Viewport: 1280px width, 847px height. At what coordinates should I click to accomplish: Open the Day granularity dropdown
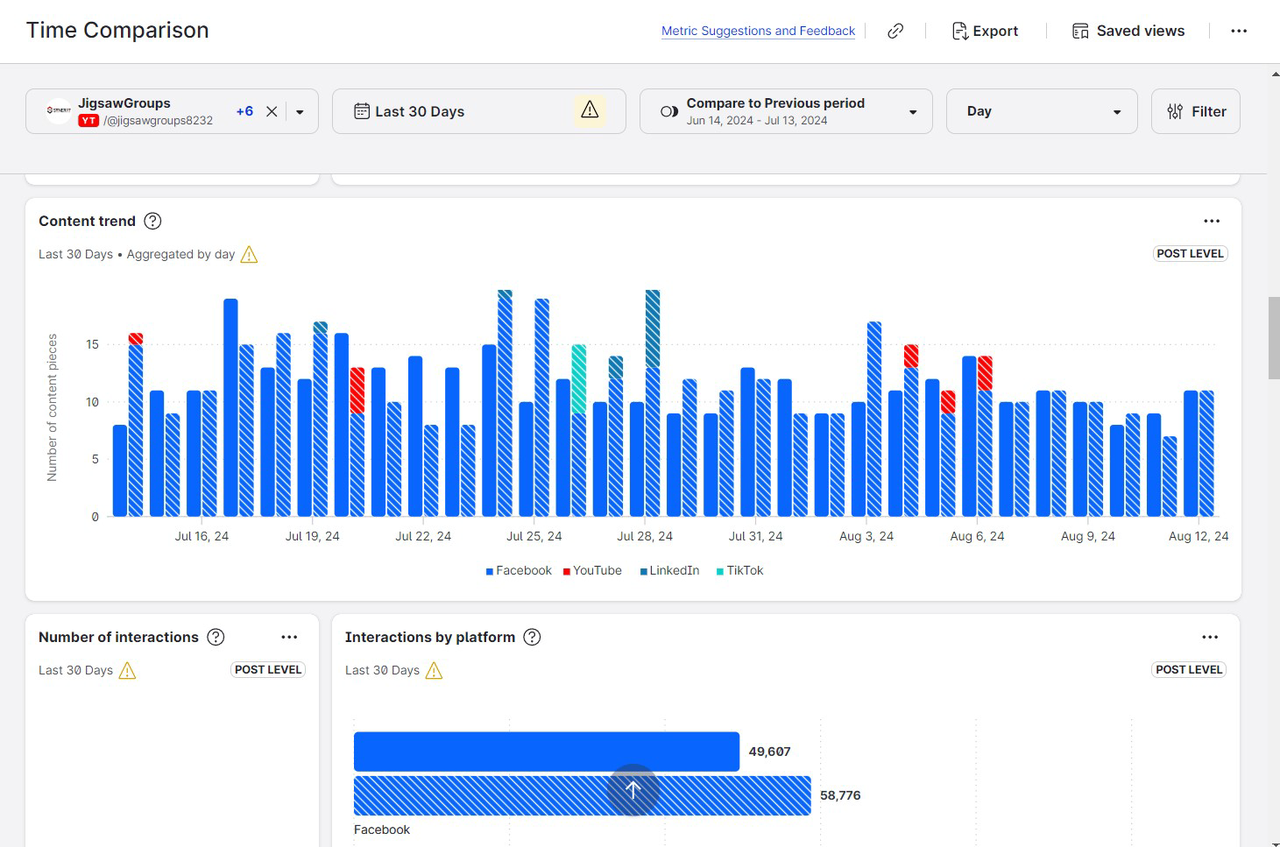[1041, 111]
